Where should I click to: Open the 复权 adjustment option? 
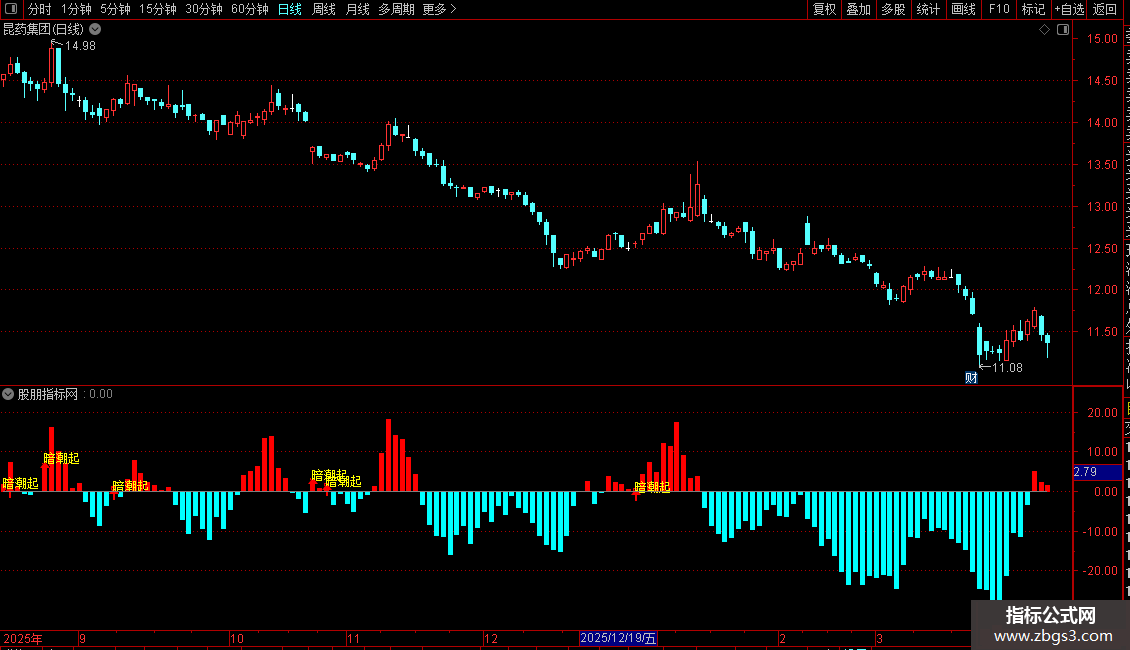coord(824,9)
